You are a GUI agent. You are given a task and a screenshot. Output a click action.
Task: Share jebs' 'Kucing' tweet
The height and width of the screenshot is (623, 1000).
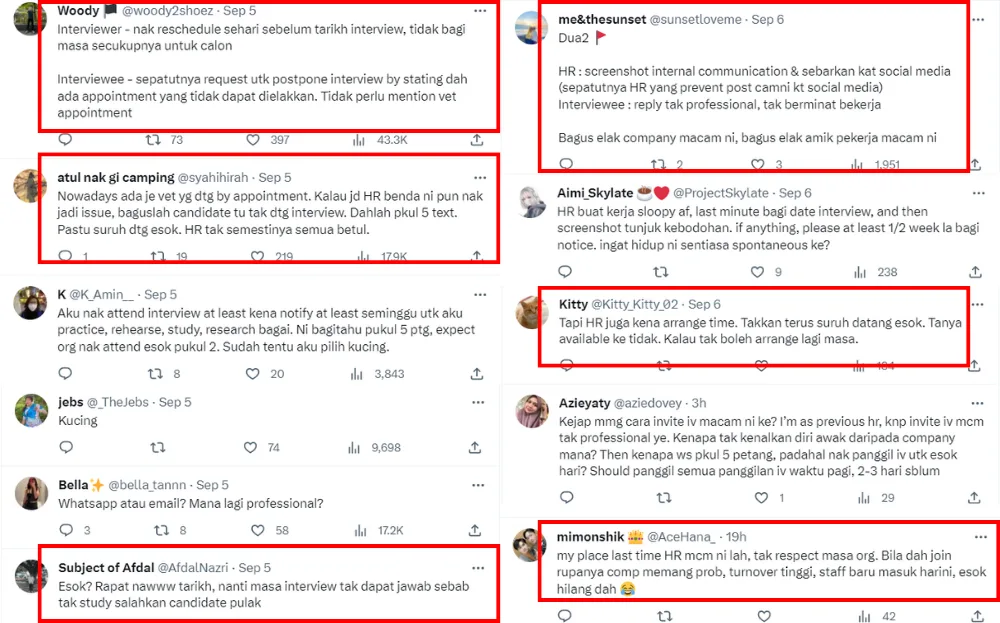tap(476, 448)
